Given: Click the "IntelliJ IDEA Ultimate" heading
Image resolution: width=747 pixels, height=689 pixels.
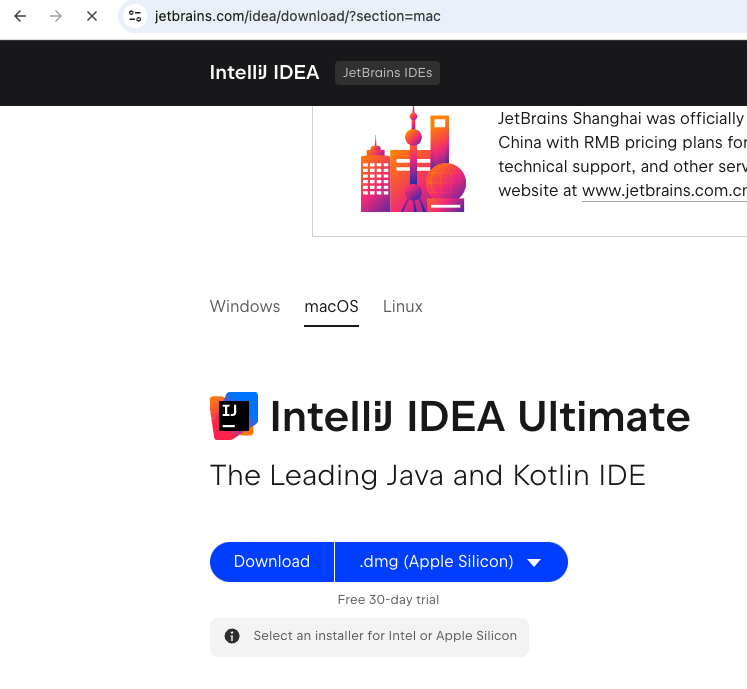Looking at the screenshot, I should click(480, 417).
